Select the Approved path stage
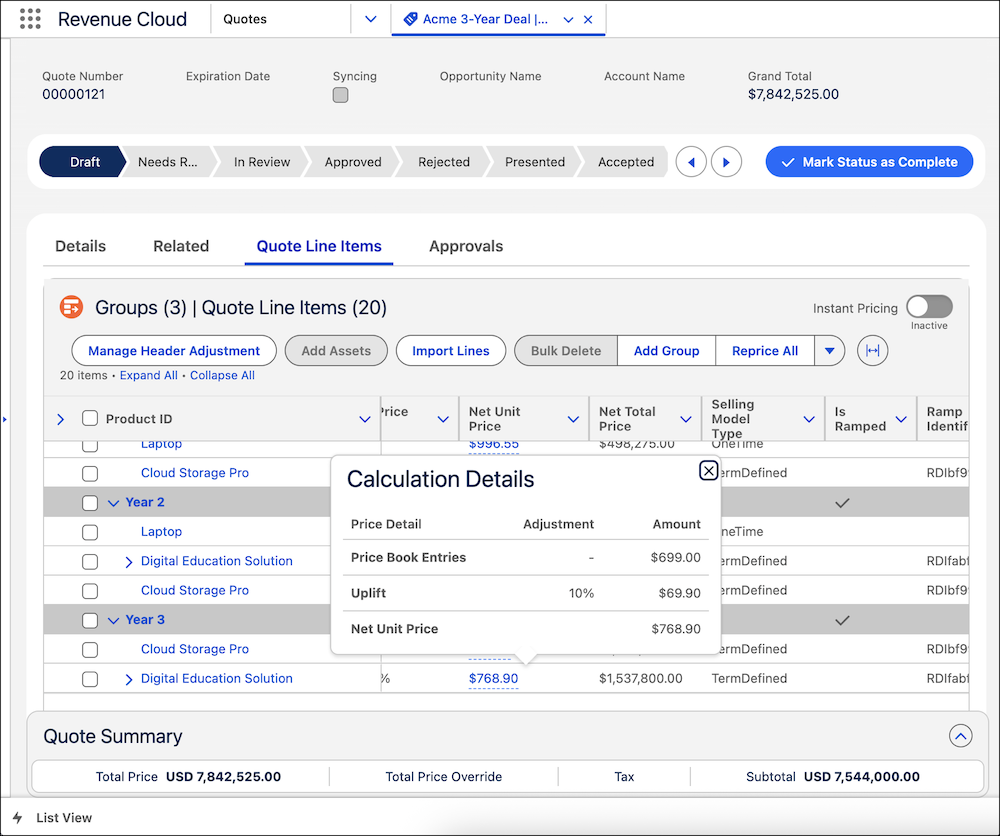 pyautogui.click(x=353, y=162)
